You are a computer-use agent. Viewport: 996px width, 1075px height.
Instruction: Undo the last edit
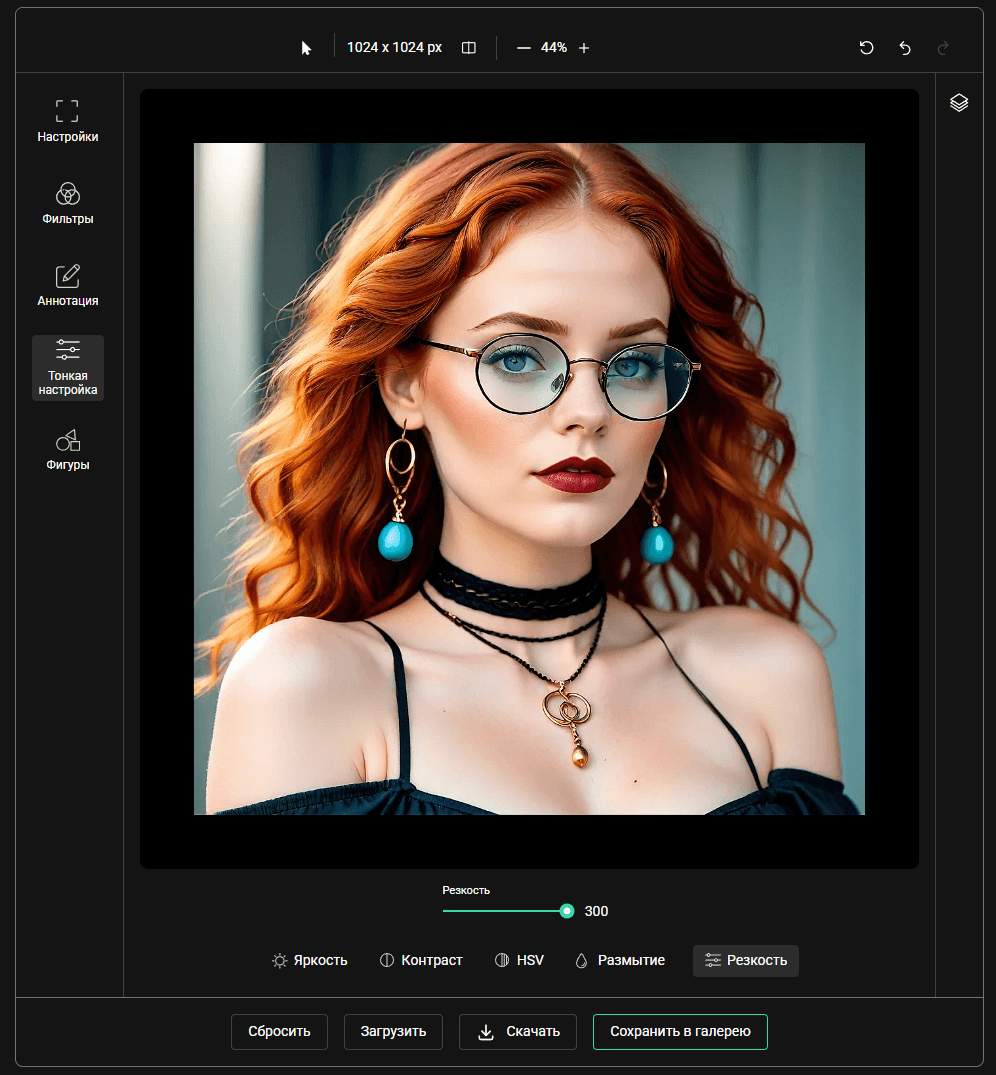click(905, 48)
